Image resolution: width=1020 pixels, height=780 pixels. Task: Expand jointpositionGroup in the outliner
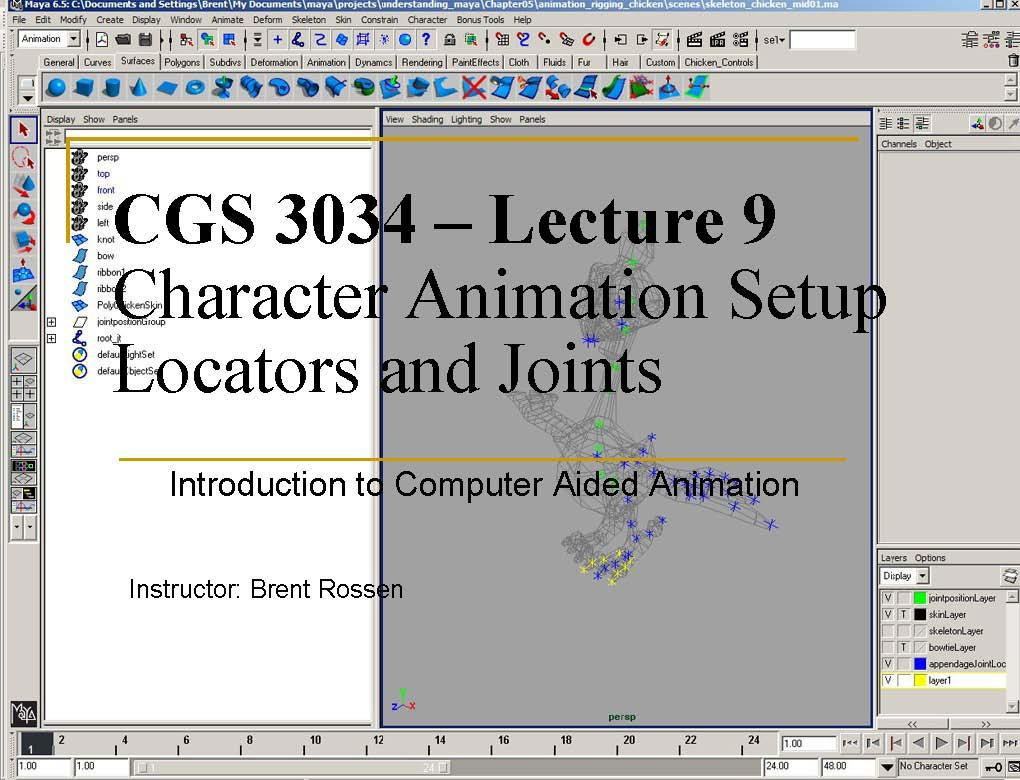(51, 322)
